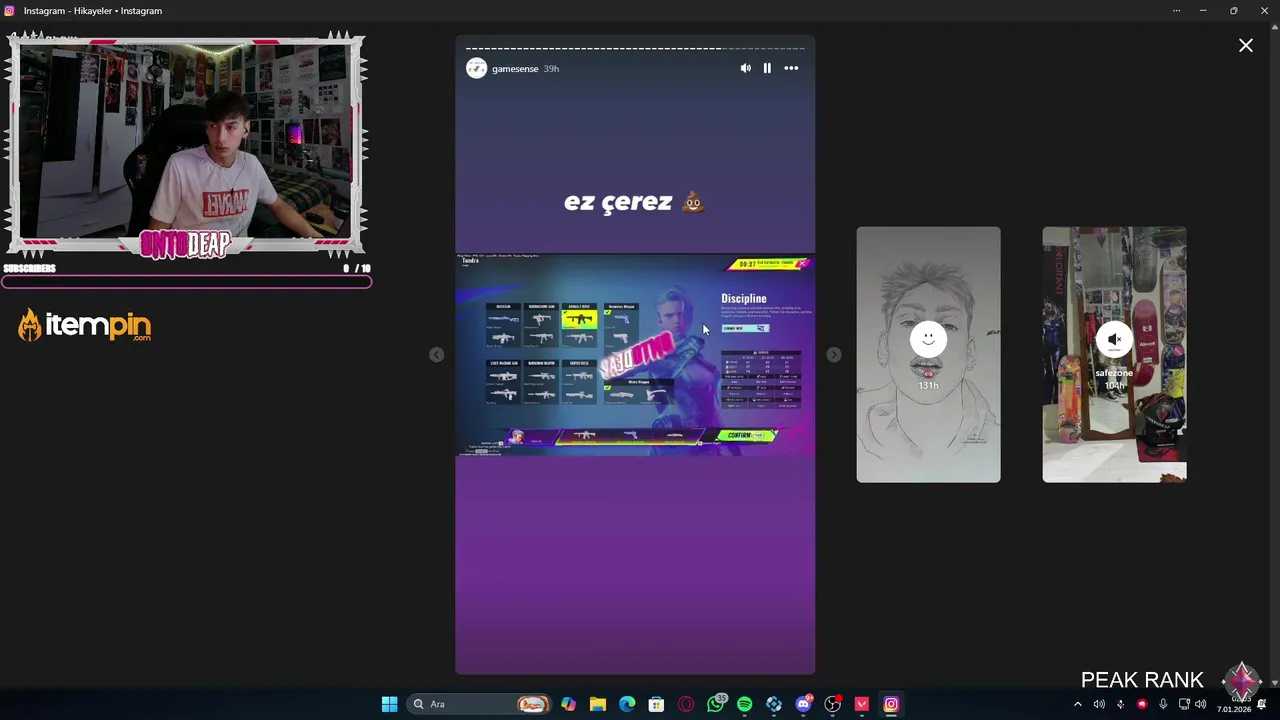1280x720 pixels.
Task: Click the Instagram taskbar icon
Action: point(891,704)
